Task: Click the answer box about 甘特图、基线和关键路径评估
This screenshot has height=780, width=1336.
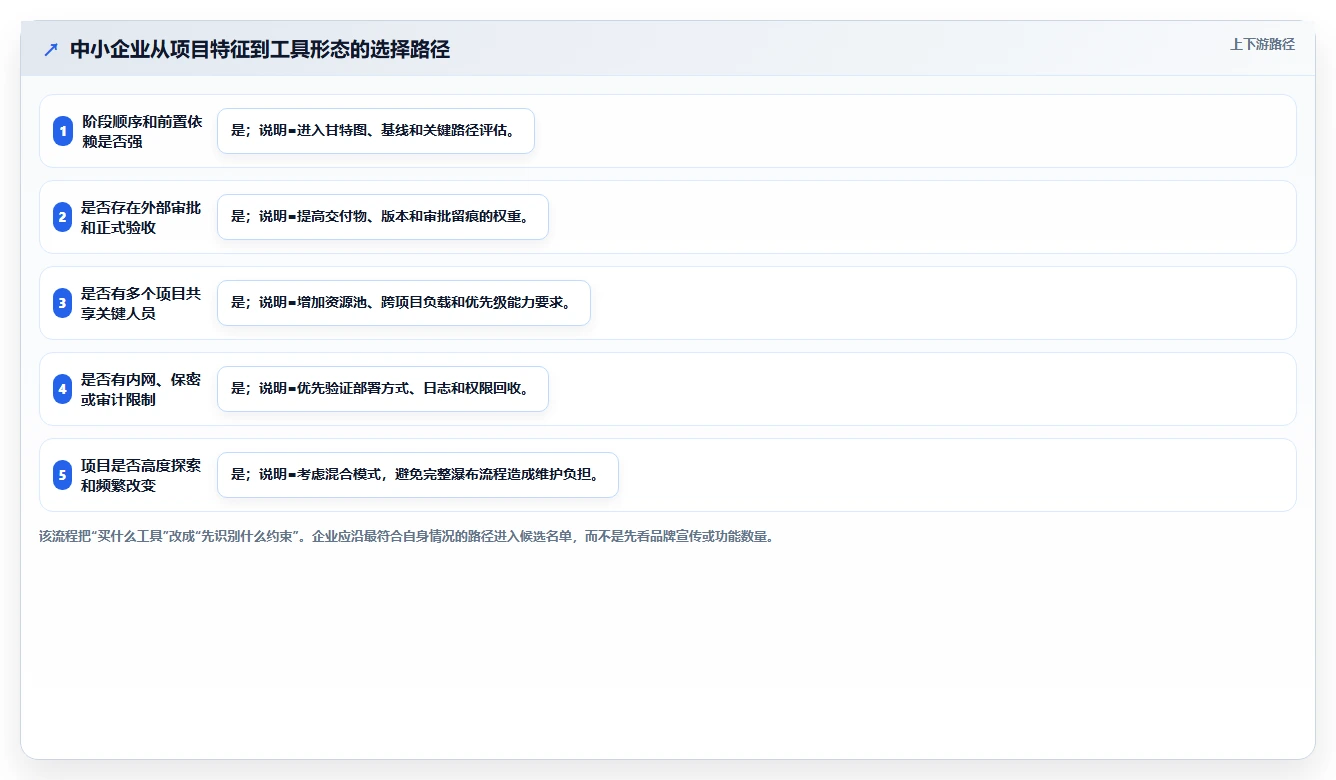Action: pos(376,131)
